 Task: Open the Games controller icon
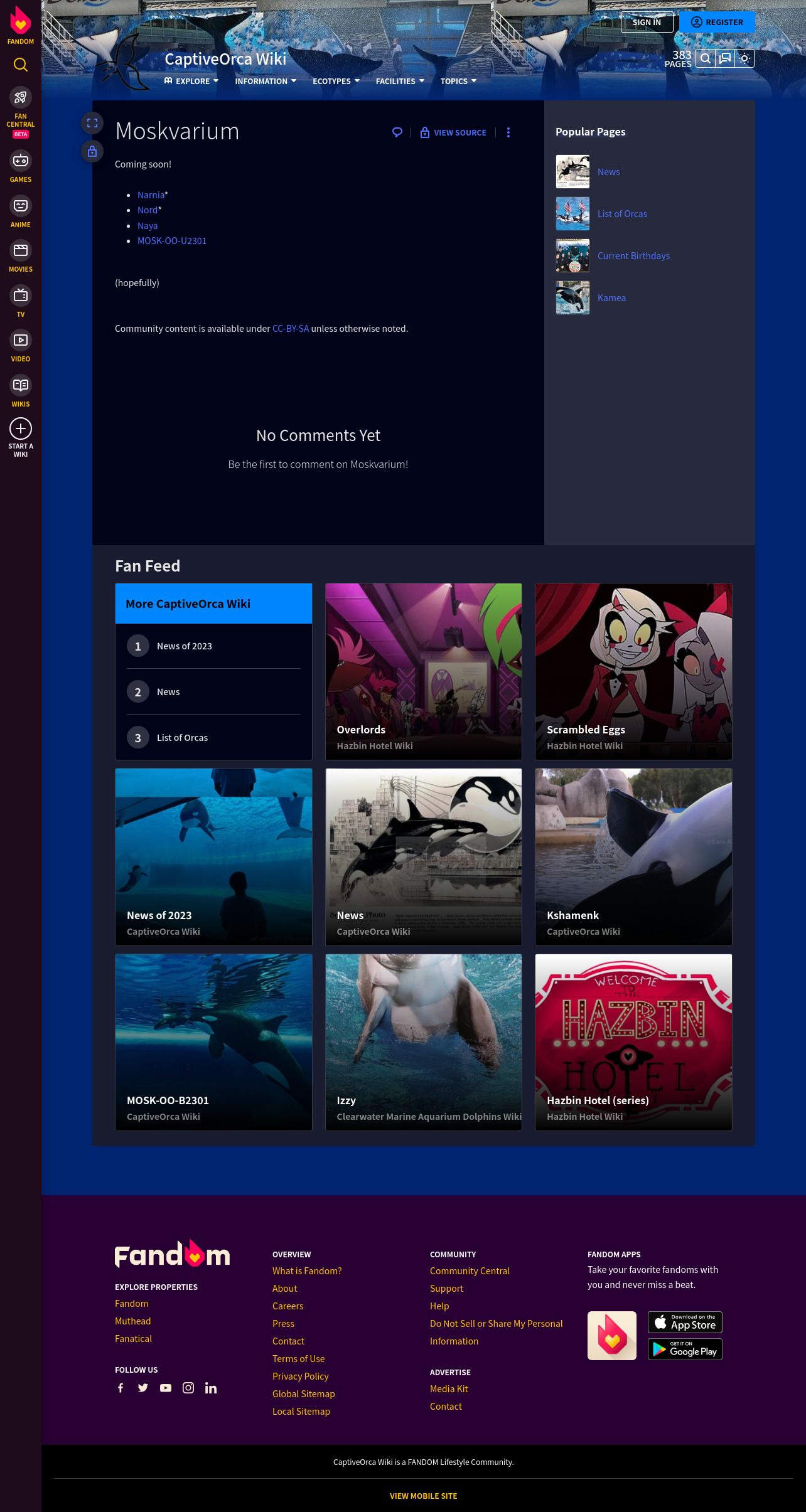click(21, 161)
